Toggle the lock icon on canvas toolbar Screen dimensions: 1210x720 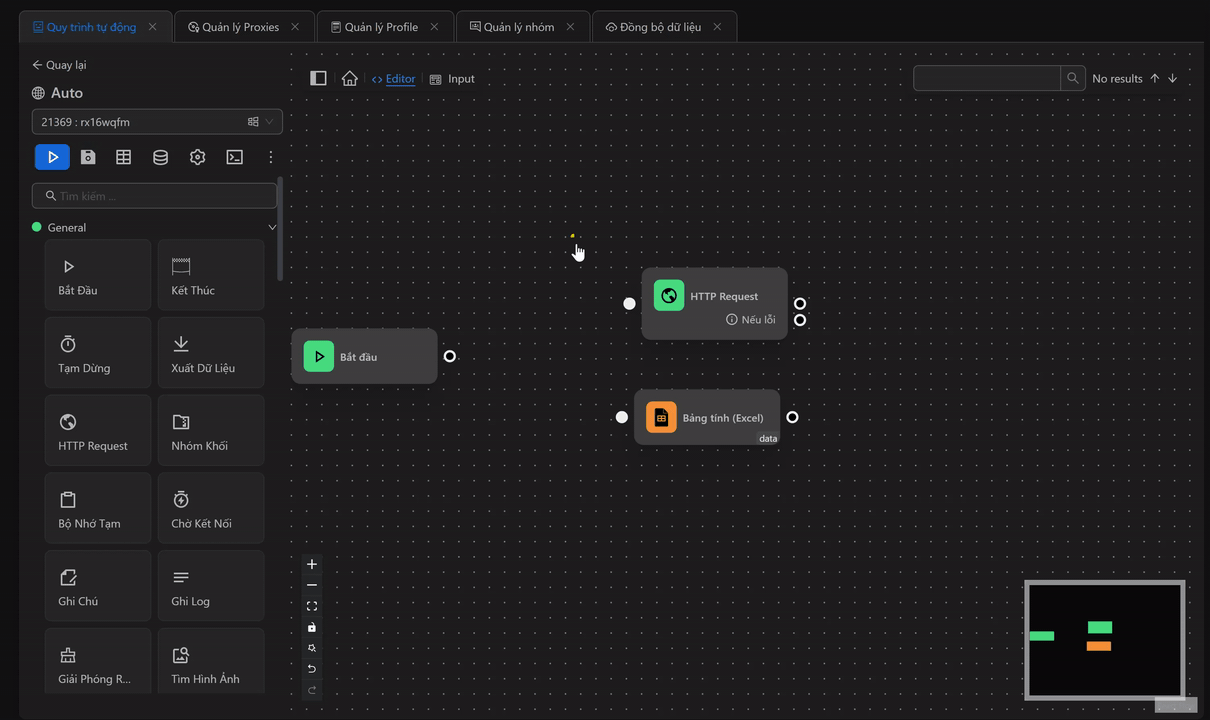click(311, 627)
